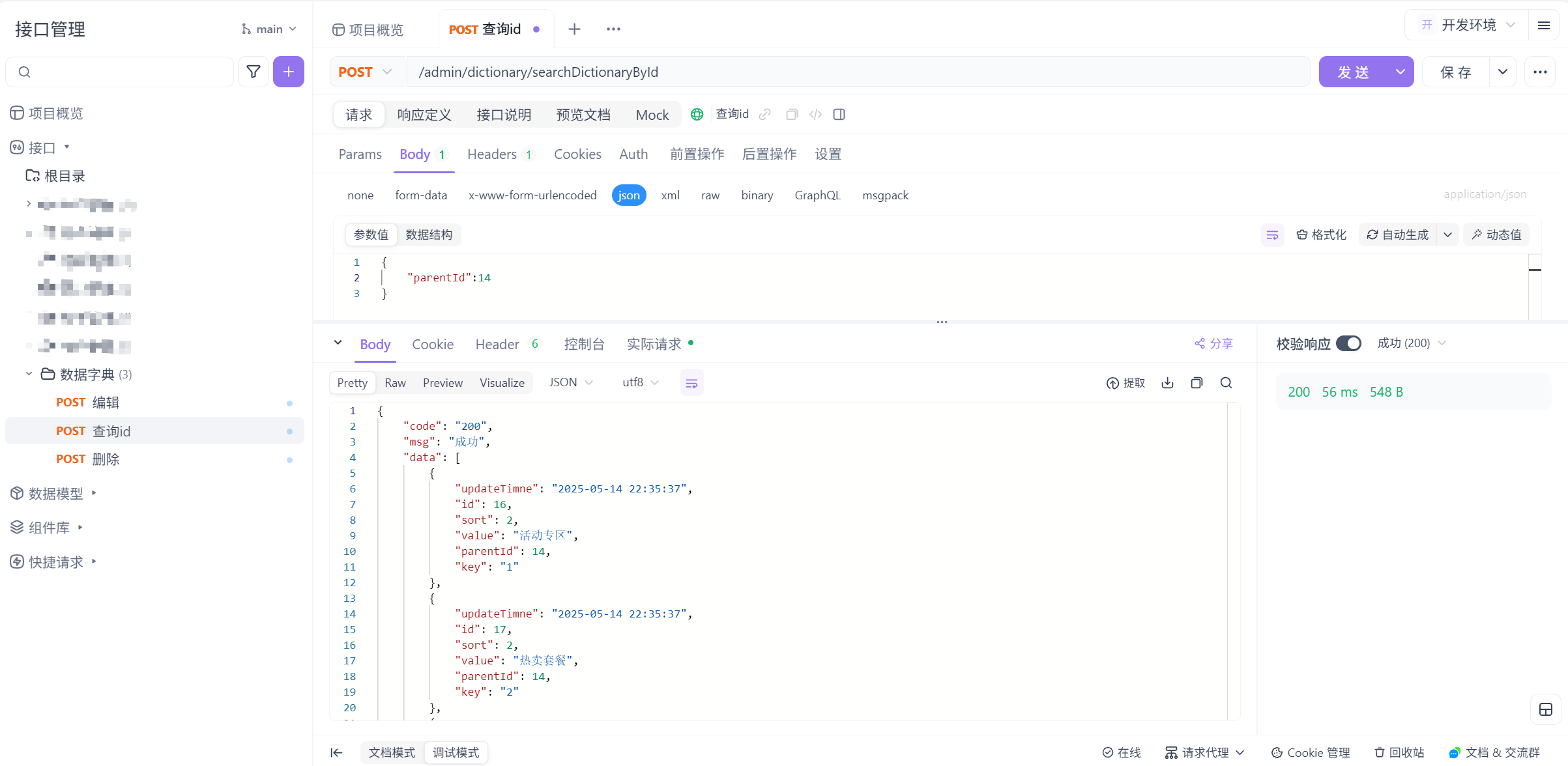Open the hamburger menu at top right
The width and height of the screenshot is (1568, 766).
click(1543, 25)
